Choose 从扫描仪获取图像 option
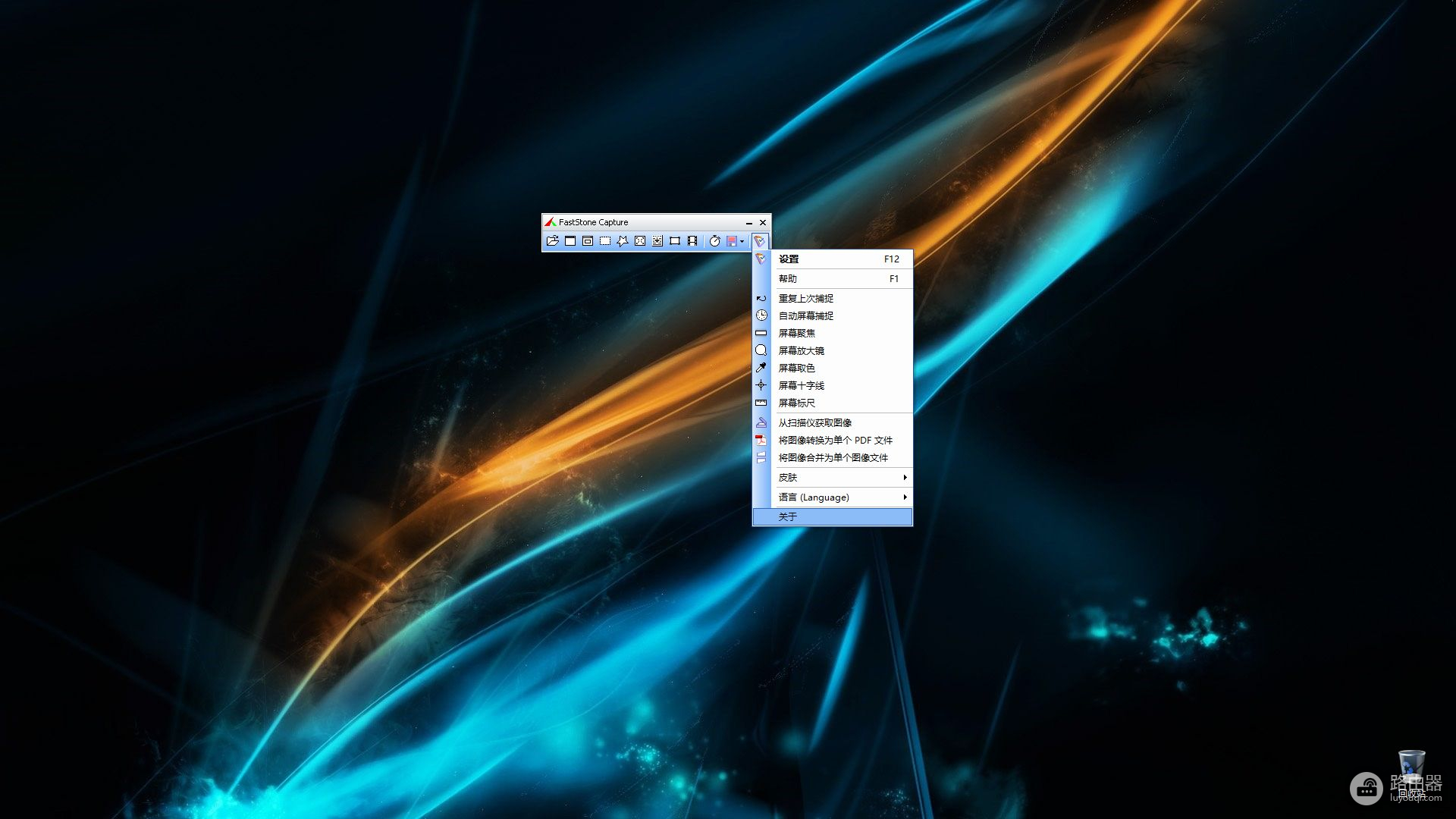 [833, 423]
